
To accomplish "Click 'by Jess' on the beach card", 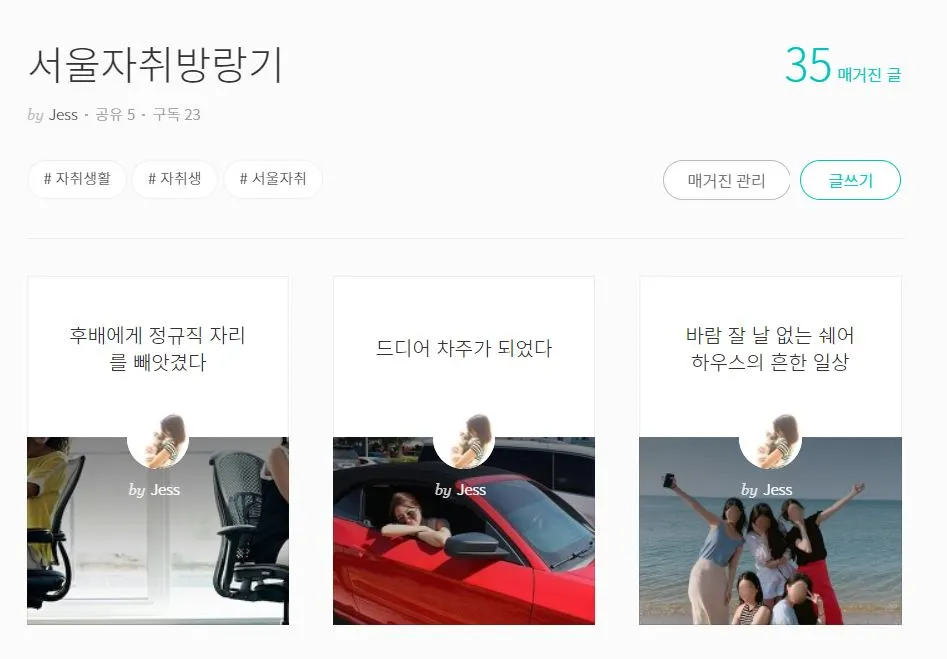I will coord(766,490).
